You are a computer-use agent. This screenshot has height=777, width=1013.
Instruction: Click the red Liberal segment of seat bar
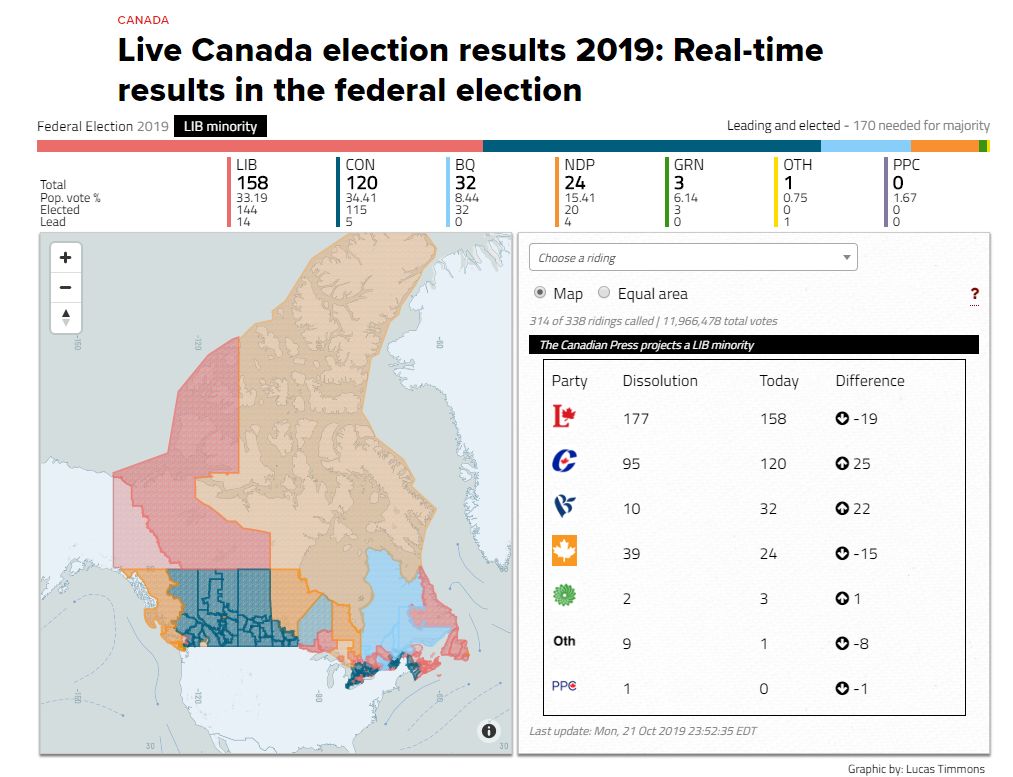(x=260, y=147)
